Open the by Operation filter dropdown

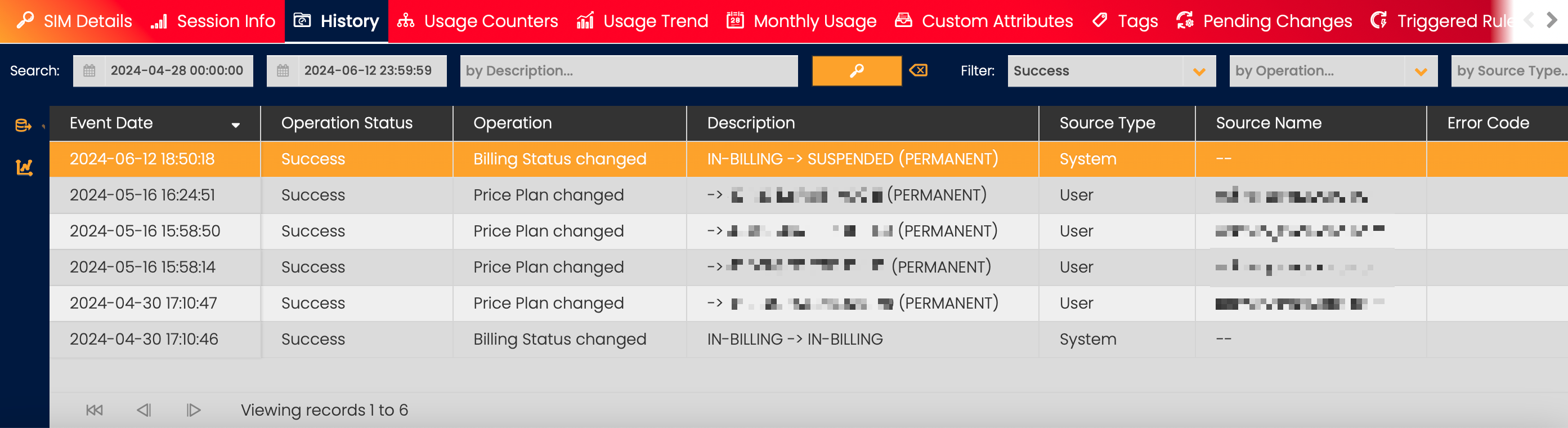coord(1420,71)
